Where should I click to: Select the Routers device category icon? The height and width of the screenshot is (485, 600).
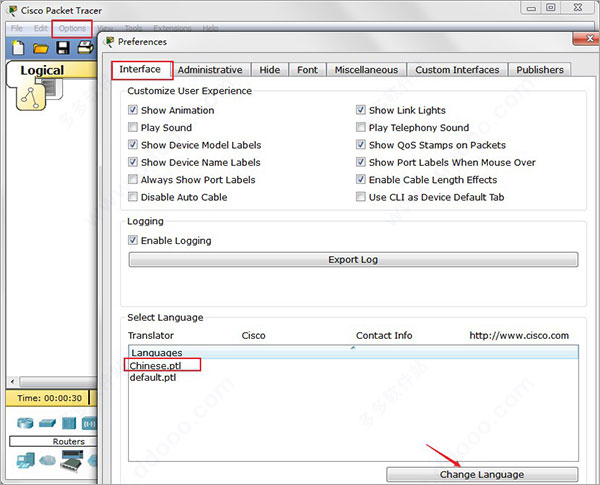(25, 423)
